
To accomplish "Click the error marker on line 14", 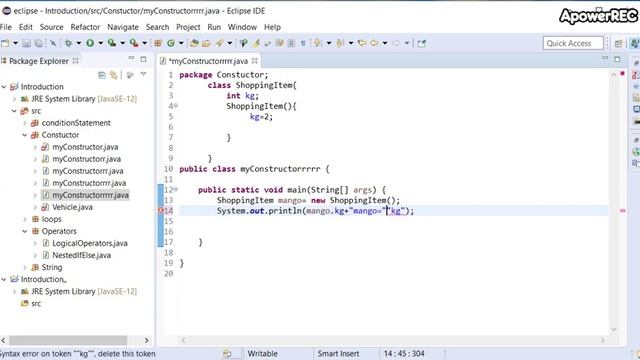I will click(161, 211).
